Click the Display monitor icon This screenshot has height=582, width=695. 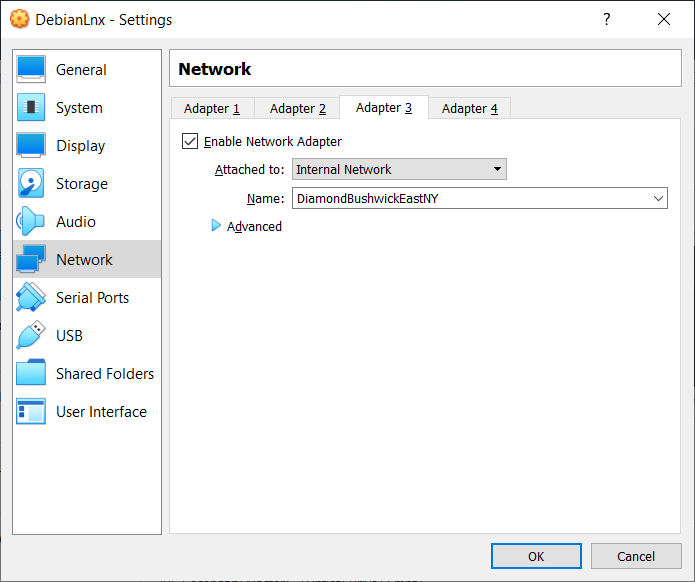(x=31, y=145)
